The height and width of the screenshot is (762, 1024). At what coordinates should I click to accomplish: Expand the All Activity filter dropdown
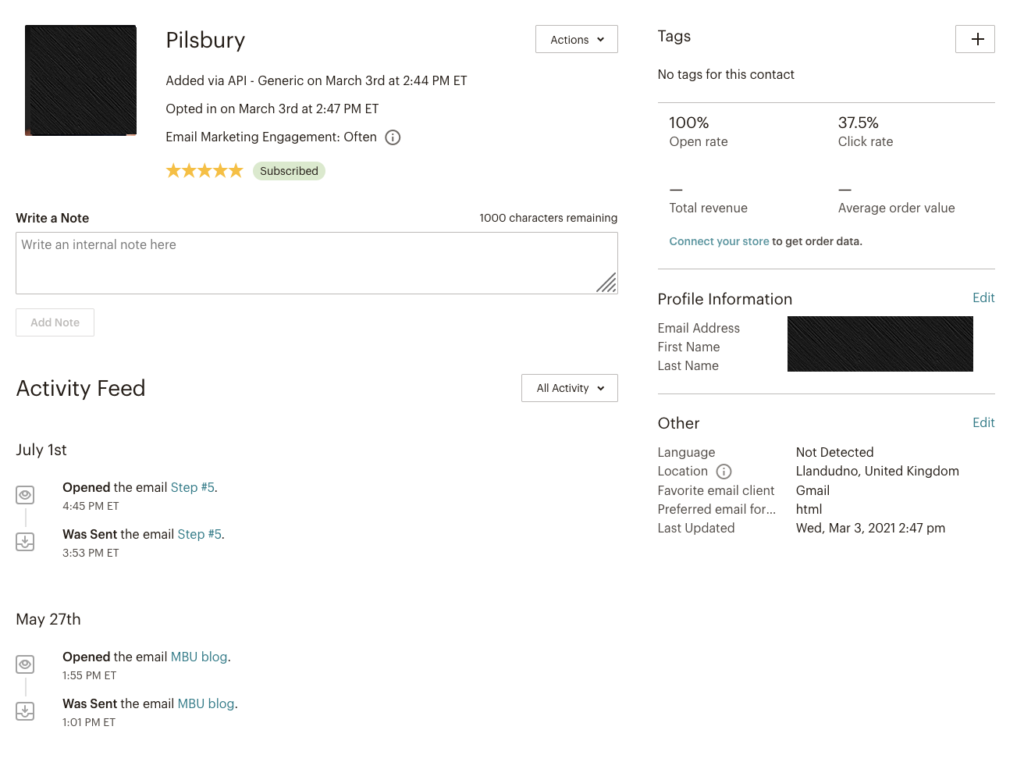[569, 388]
